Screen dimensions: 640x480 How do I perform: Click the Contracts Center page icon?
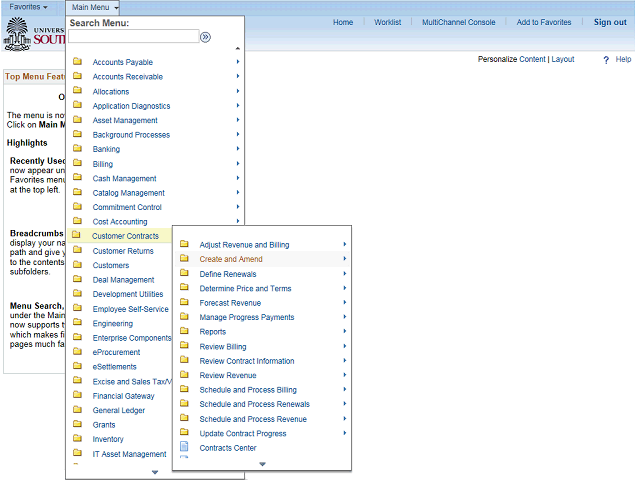pos(184,448)
